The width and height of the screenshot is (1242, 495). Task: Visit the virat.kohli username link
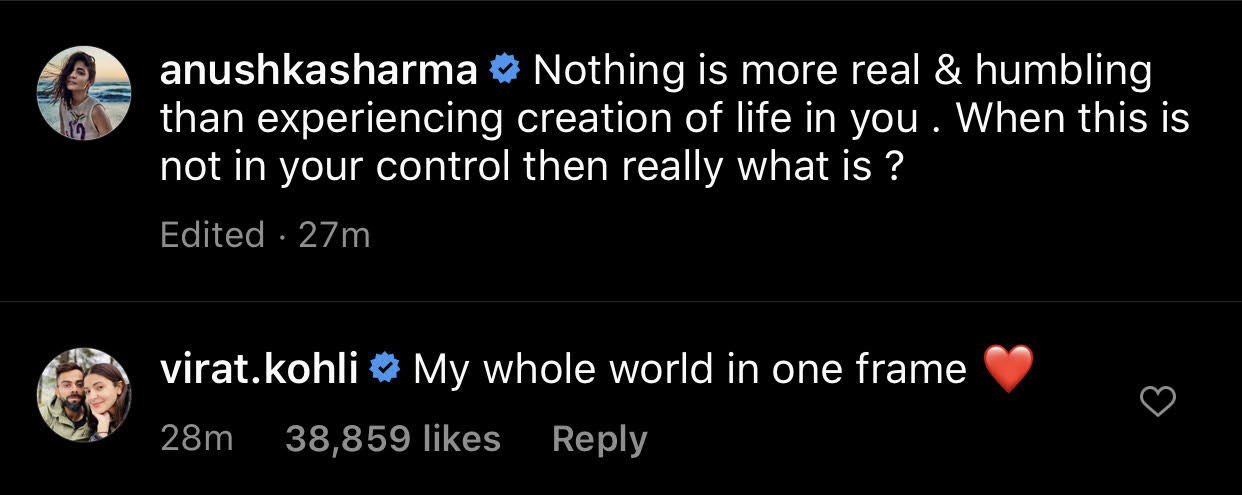pos(257,371)
